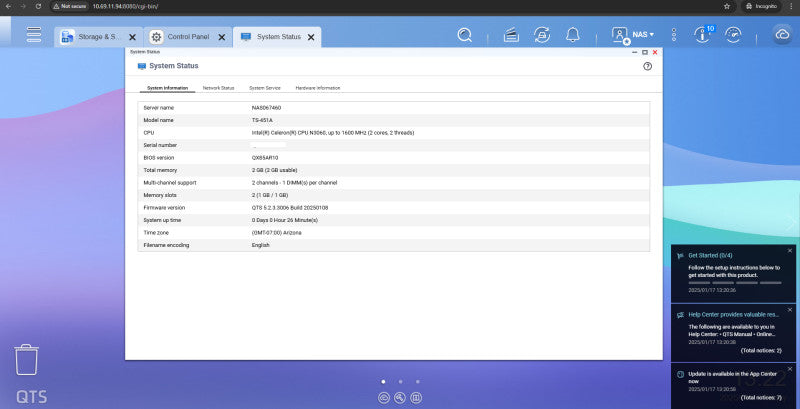Close the Storage & Snapshots taskbar tab
Image resolution: width=800 pixels, height=409 pixels.
(132, 37)
